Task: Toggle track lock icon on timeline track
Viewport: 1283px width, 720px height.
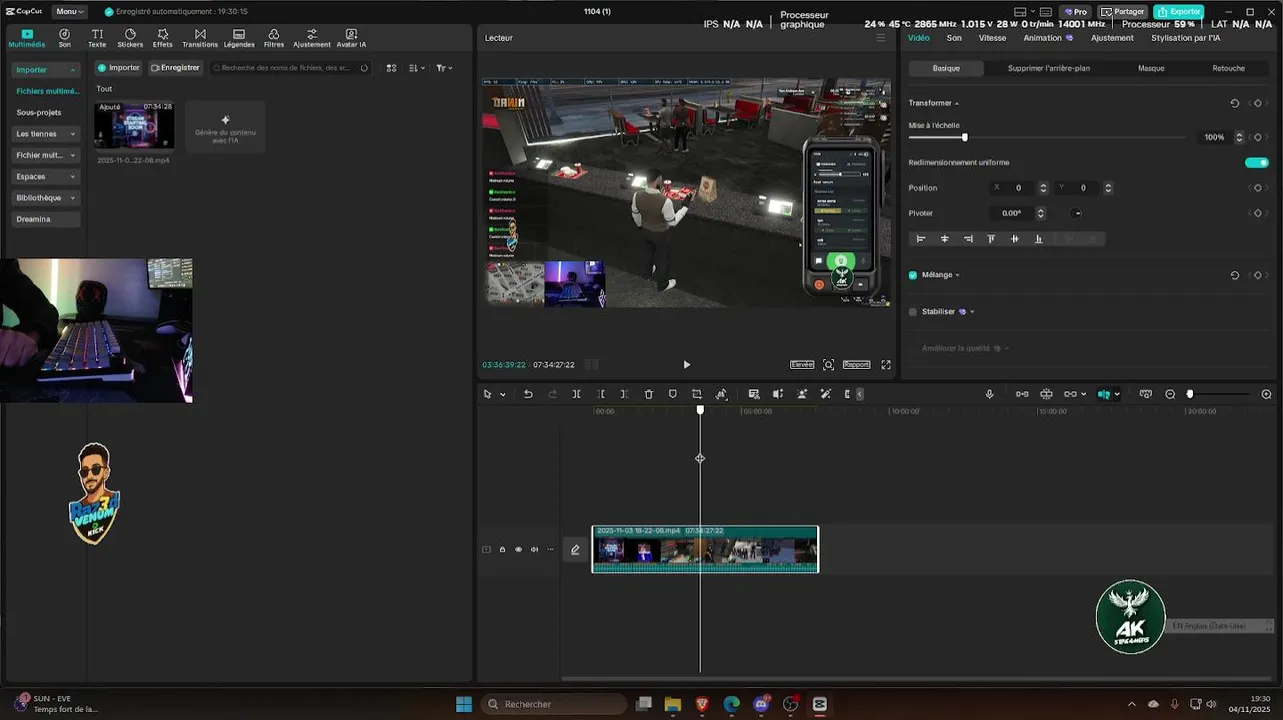Action: tap(502, 549)
